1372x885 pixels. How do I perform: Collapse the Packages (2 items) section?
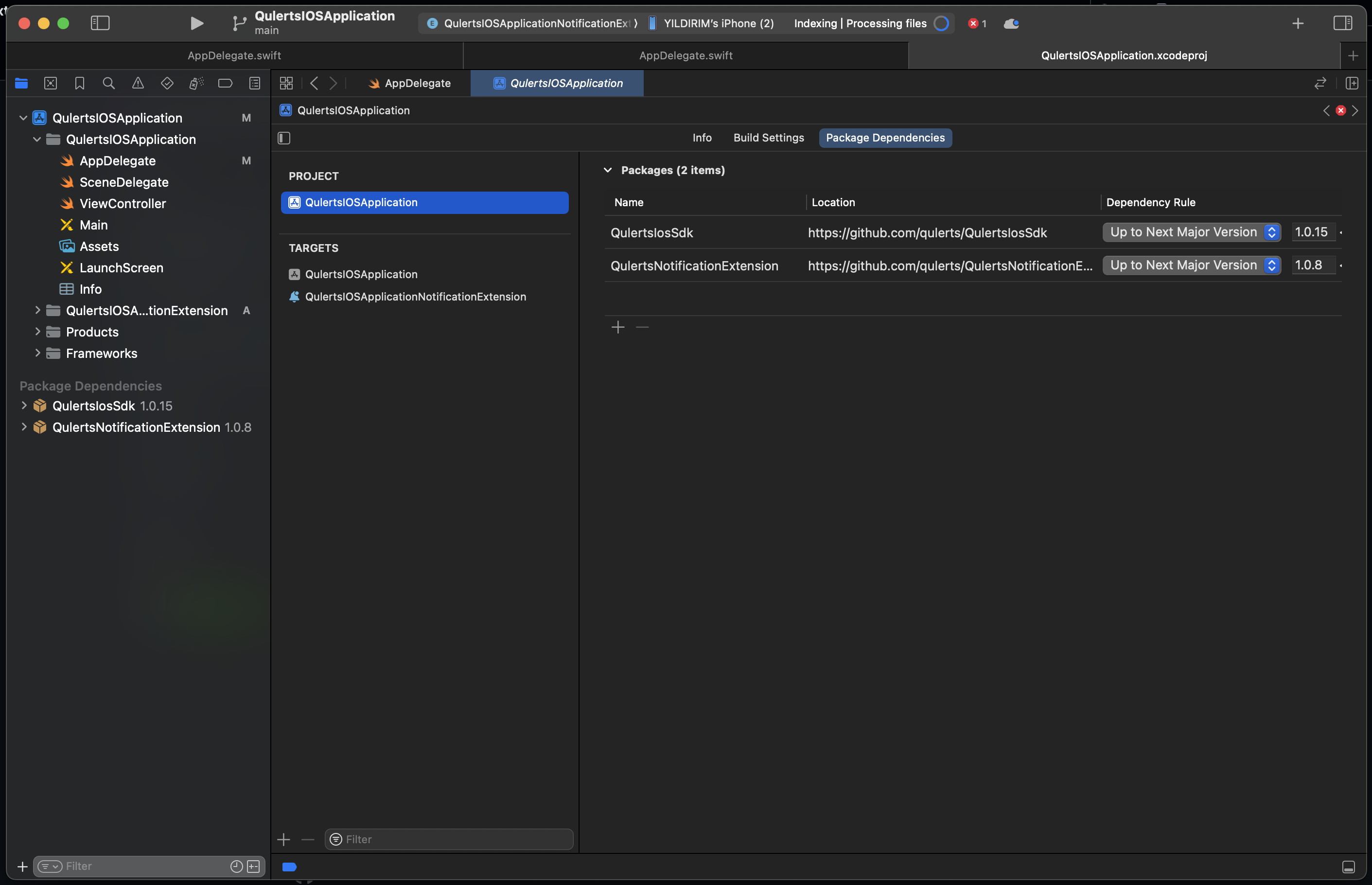[607, 170]
